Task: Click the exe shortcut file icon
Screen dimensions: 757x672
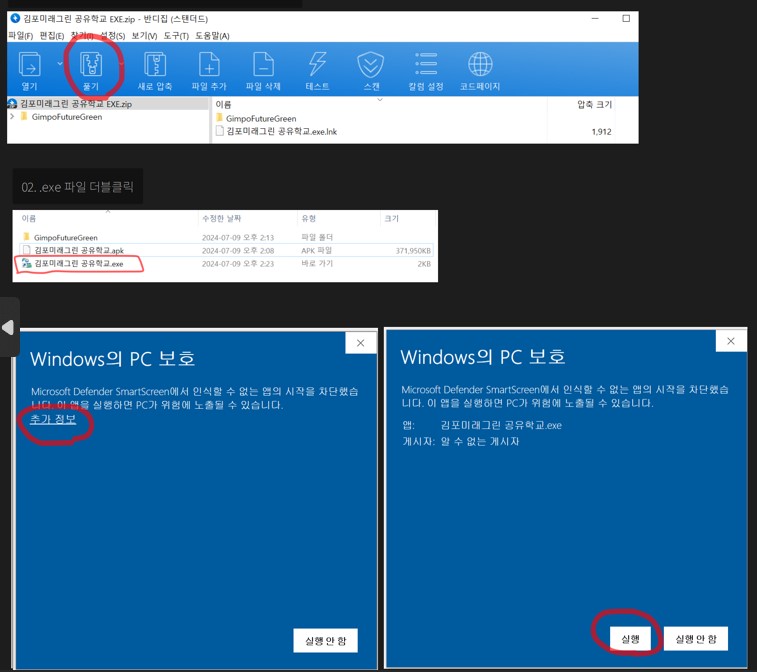Action: (x=27, y=263)
